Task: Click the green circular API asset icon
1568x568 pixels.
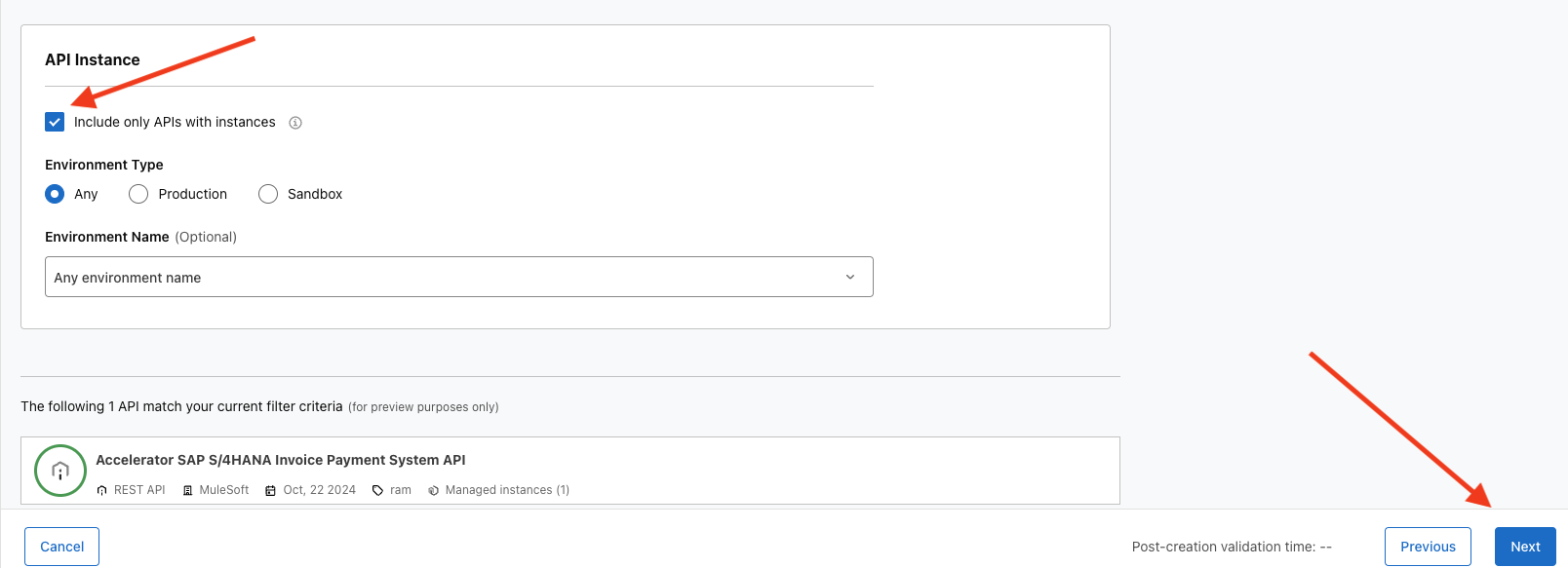Action: pyautogui.click(x=60, y=471)
